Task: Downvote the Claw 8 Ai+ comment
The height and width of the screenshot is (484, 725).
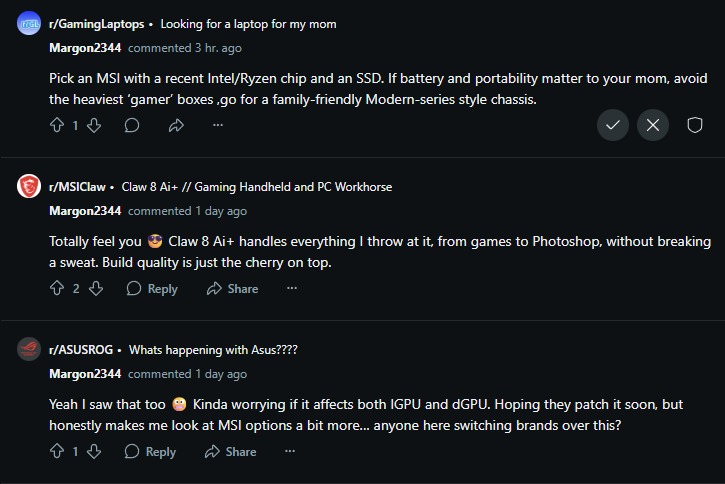Action: click(x=96, y=288)
